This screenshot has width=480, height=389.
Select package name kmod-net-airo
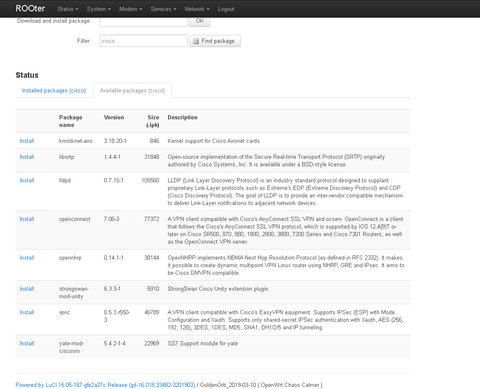76,141
